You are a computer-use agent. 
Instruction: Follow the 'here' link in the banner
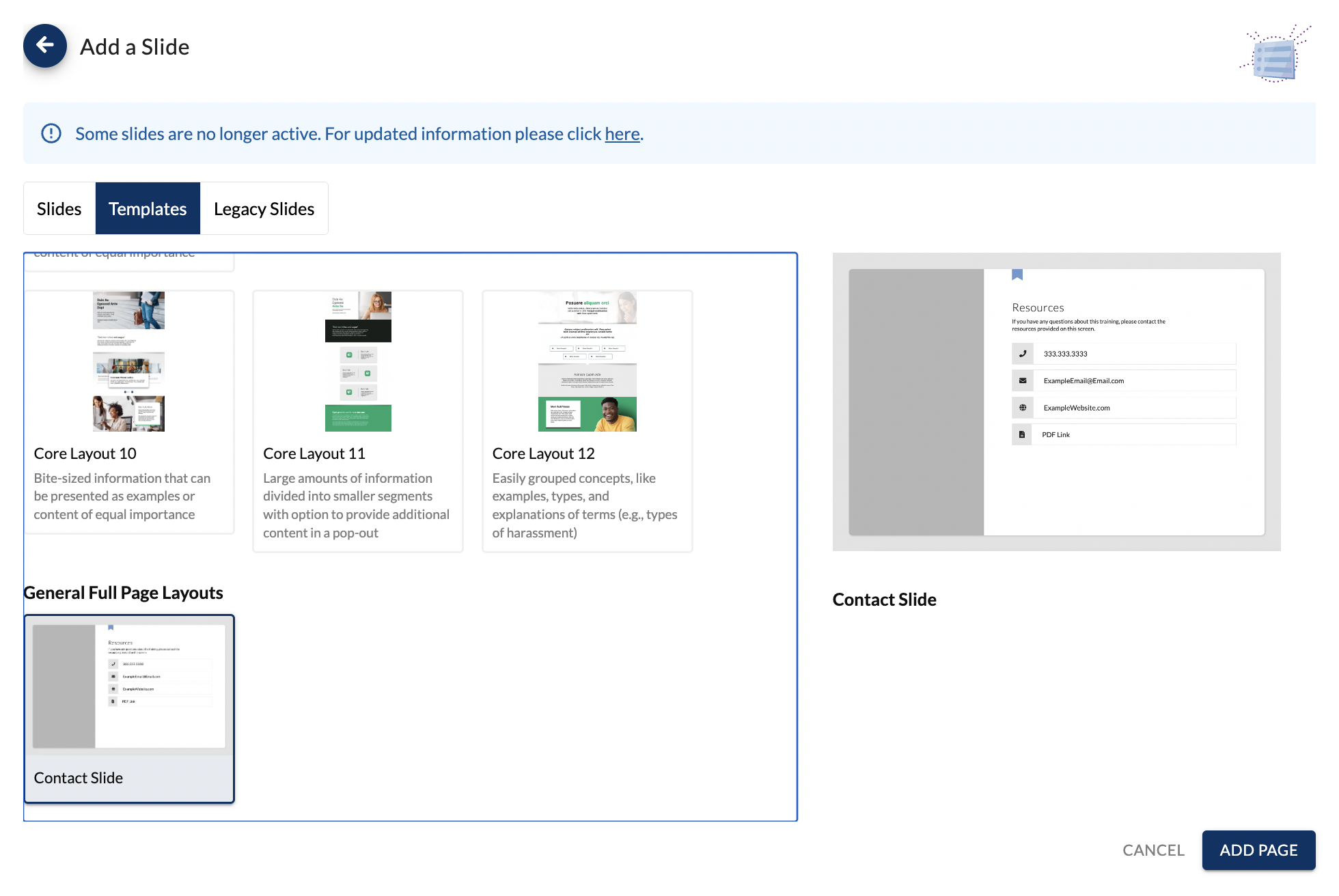[x=622, y=134]
